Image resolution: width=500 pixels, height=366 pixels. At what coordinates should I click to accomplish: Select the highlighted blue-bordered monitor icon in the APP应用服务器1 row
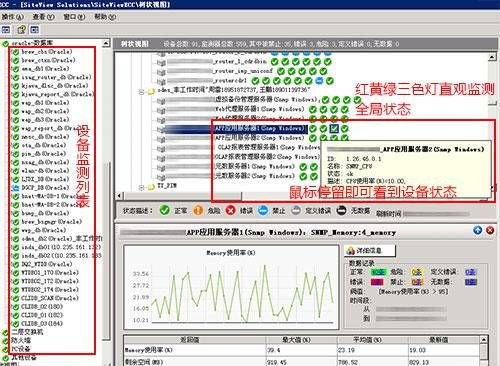pos(334,128)
